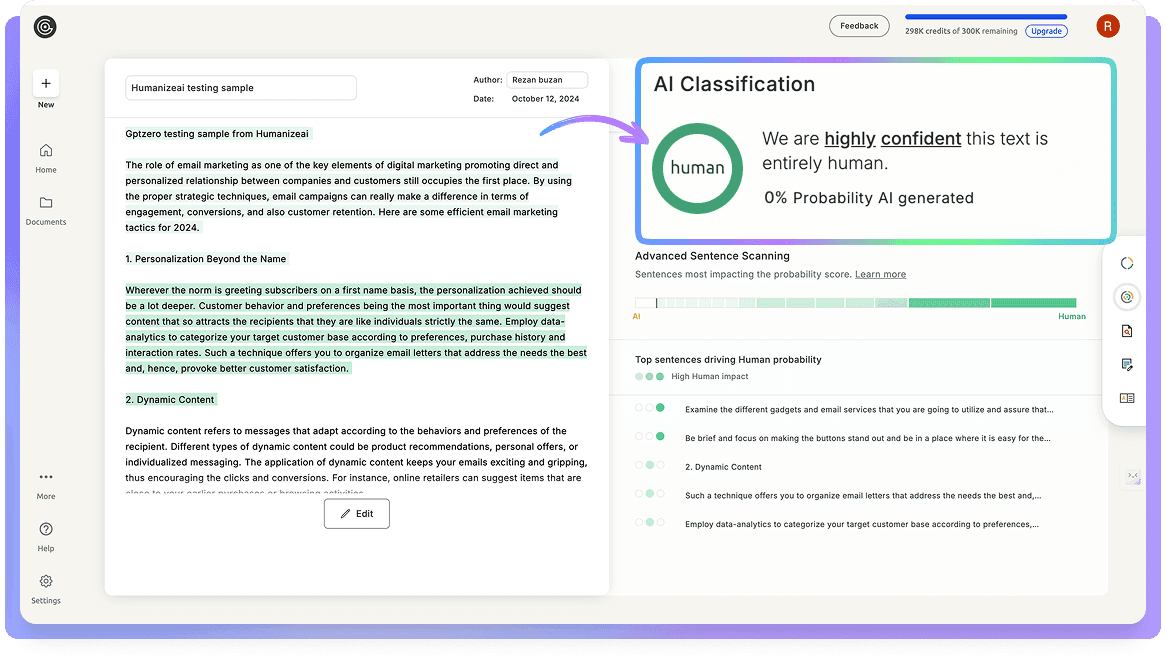
Task: Open the 'Learn more' link under Advanced Sentence Scanning
Action: tap(880, 274)
